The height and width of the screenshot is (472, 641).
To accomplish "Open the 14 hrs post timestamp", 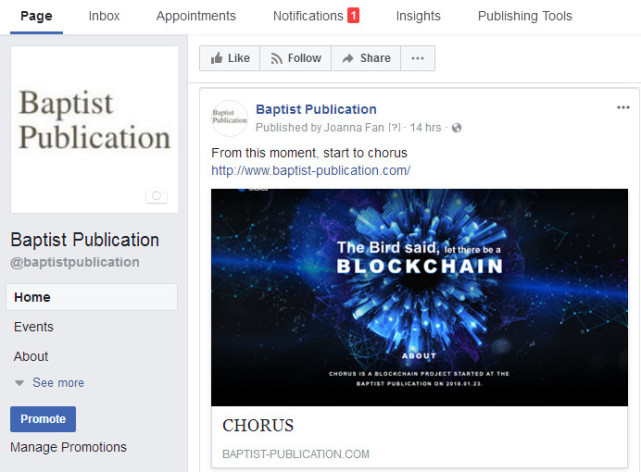I will (x=426, y=128).
